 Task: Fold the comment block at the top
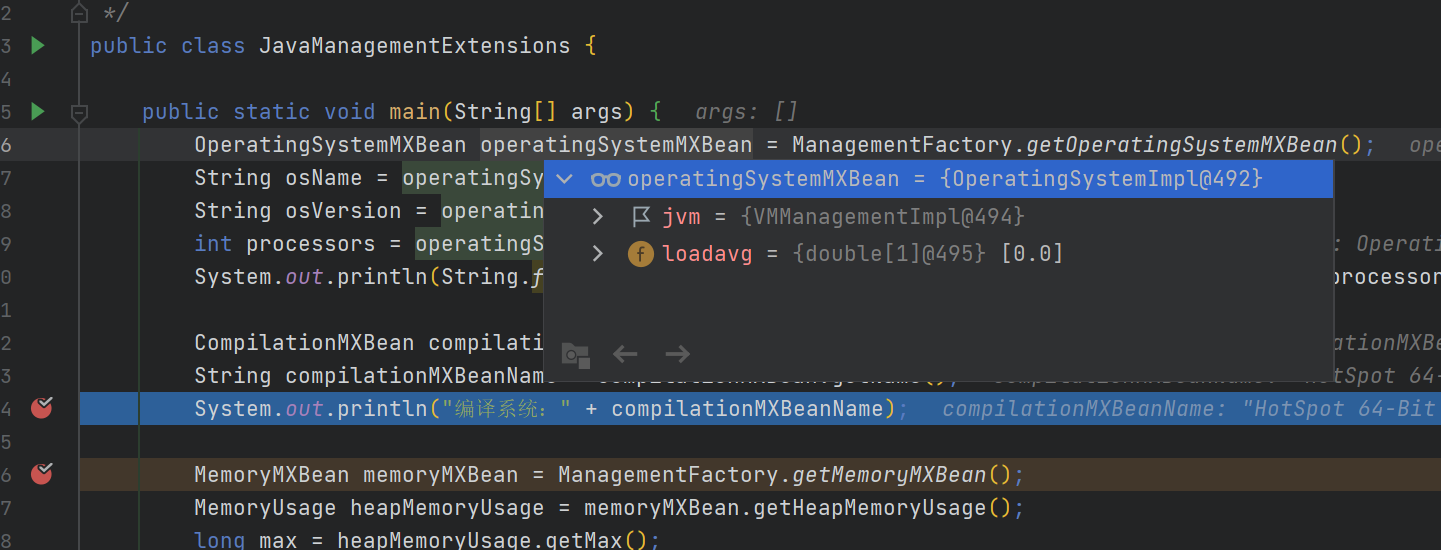coord(80,13)
